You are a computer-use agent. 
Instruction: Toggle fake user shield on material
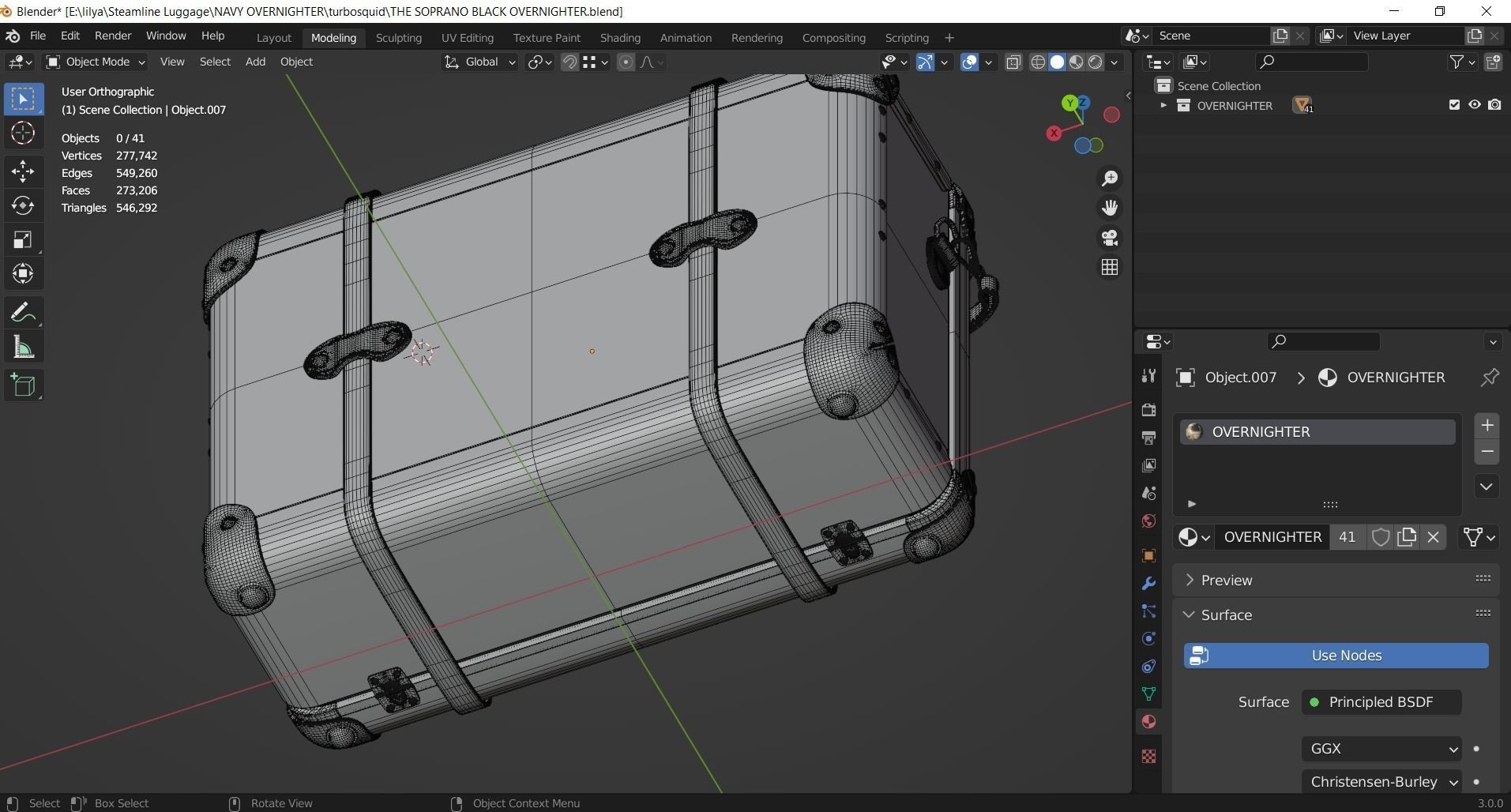[x=1381, y=537]
